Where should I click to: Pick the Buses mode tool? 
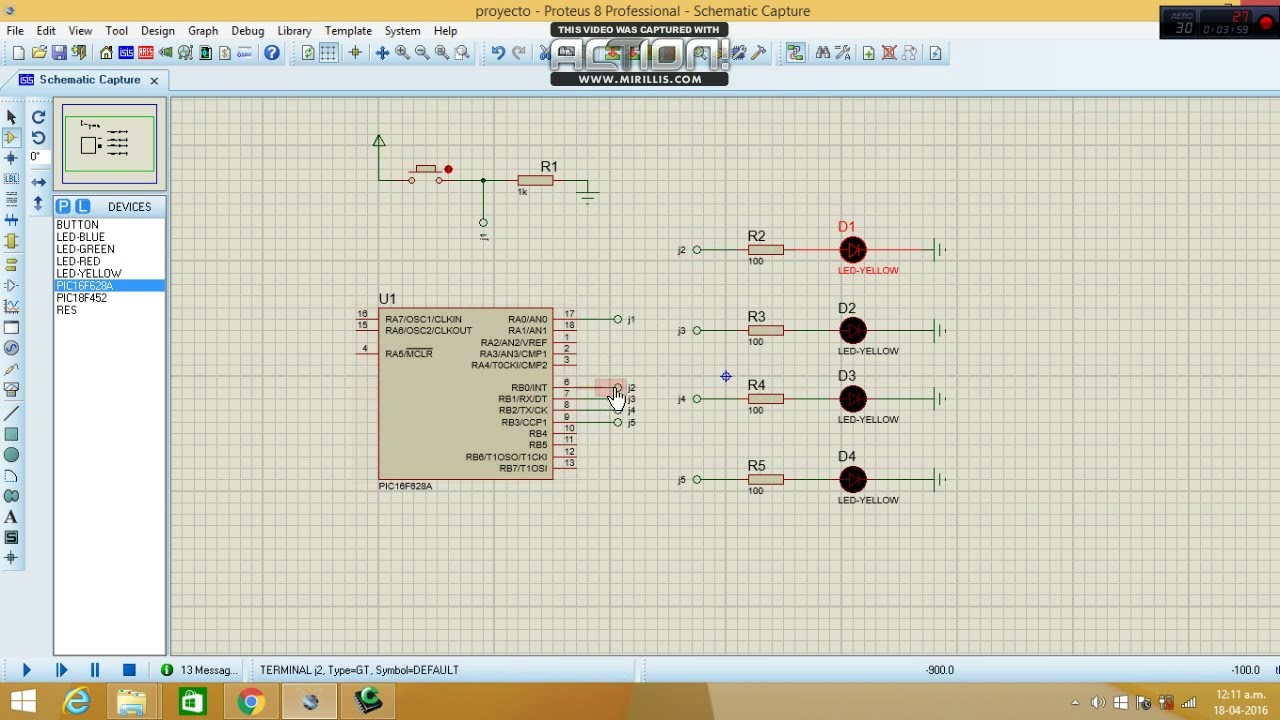pos(11,219)
